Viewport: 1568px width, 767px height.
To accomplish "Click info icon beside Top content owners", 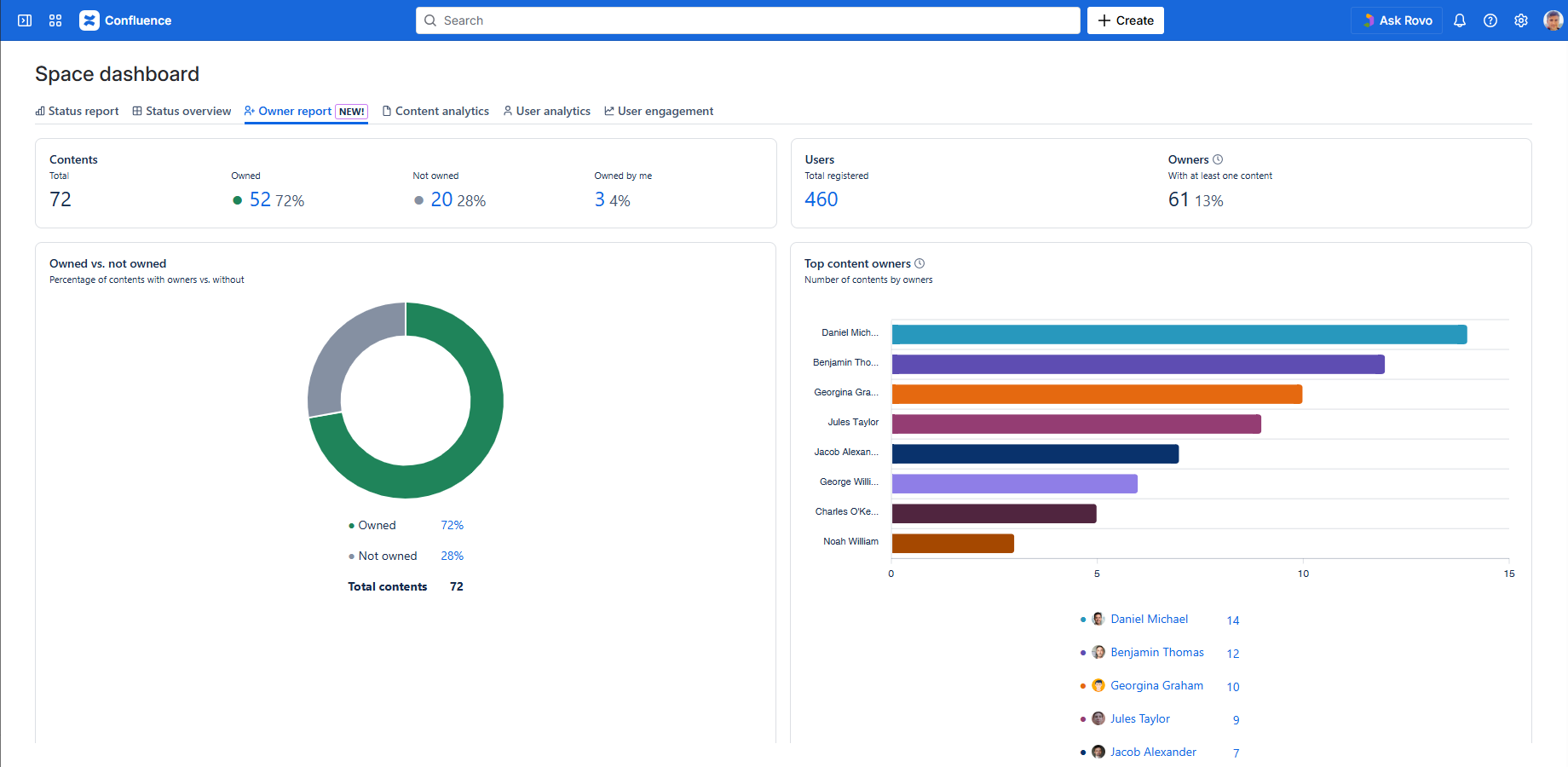I will (919, 263).
